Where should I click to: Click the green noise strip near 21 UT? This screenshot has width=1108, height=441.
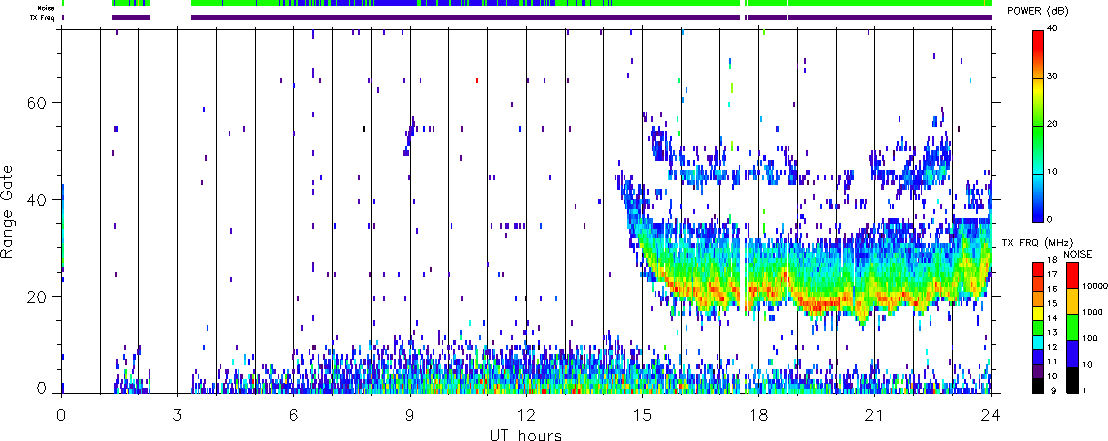click(875, 4)
